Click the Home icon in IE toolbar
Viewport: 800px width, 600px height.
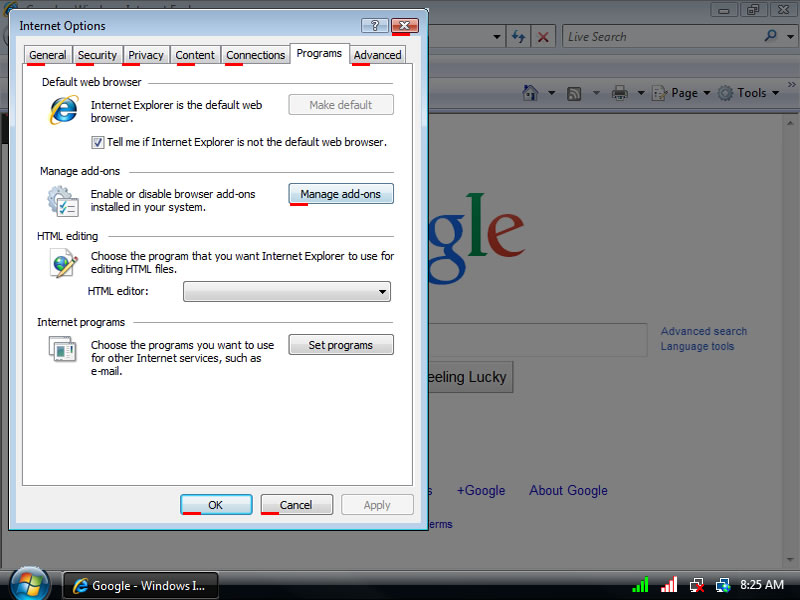point(531,93)
